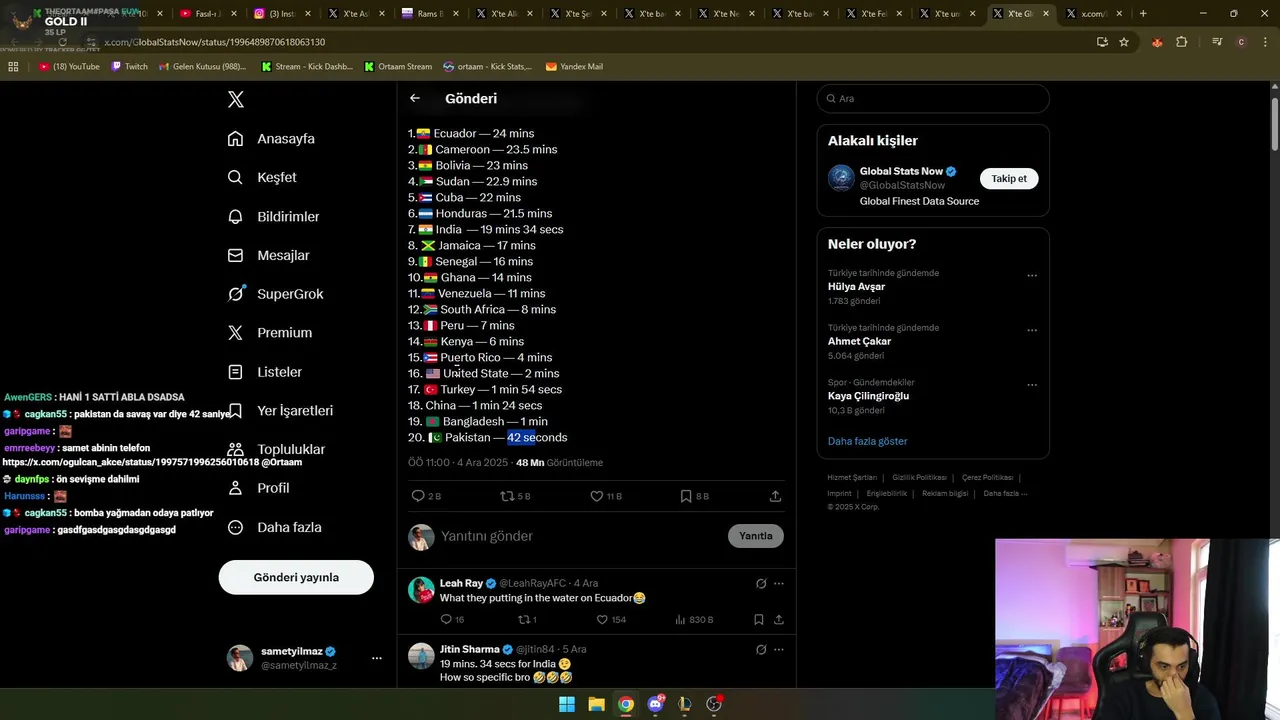Open options for Kaya Çilingiroğlu trend
1280x720 pixels.
click(1032, 385)
